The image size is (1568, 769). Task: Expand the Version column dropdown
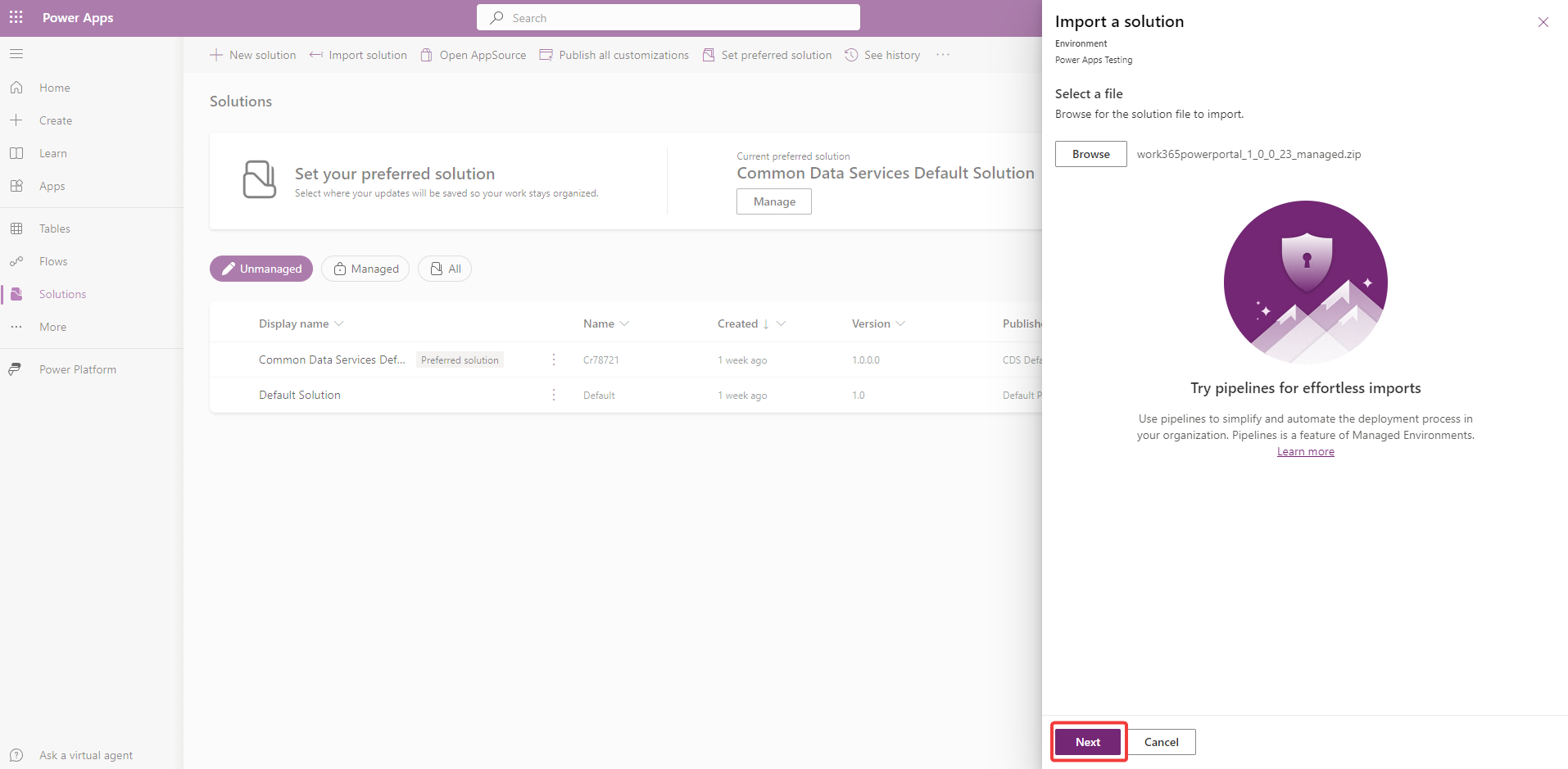pos(900,323)
